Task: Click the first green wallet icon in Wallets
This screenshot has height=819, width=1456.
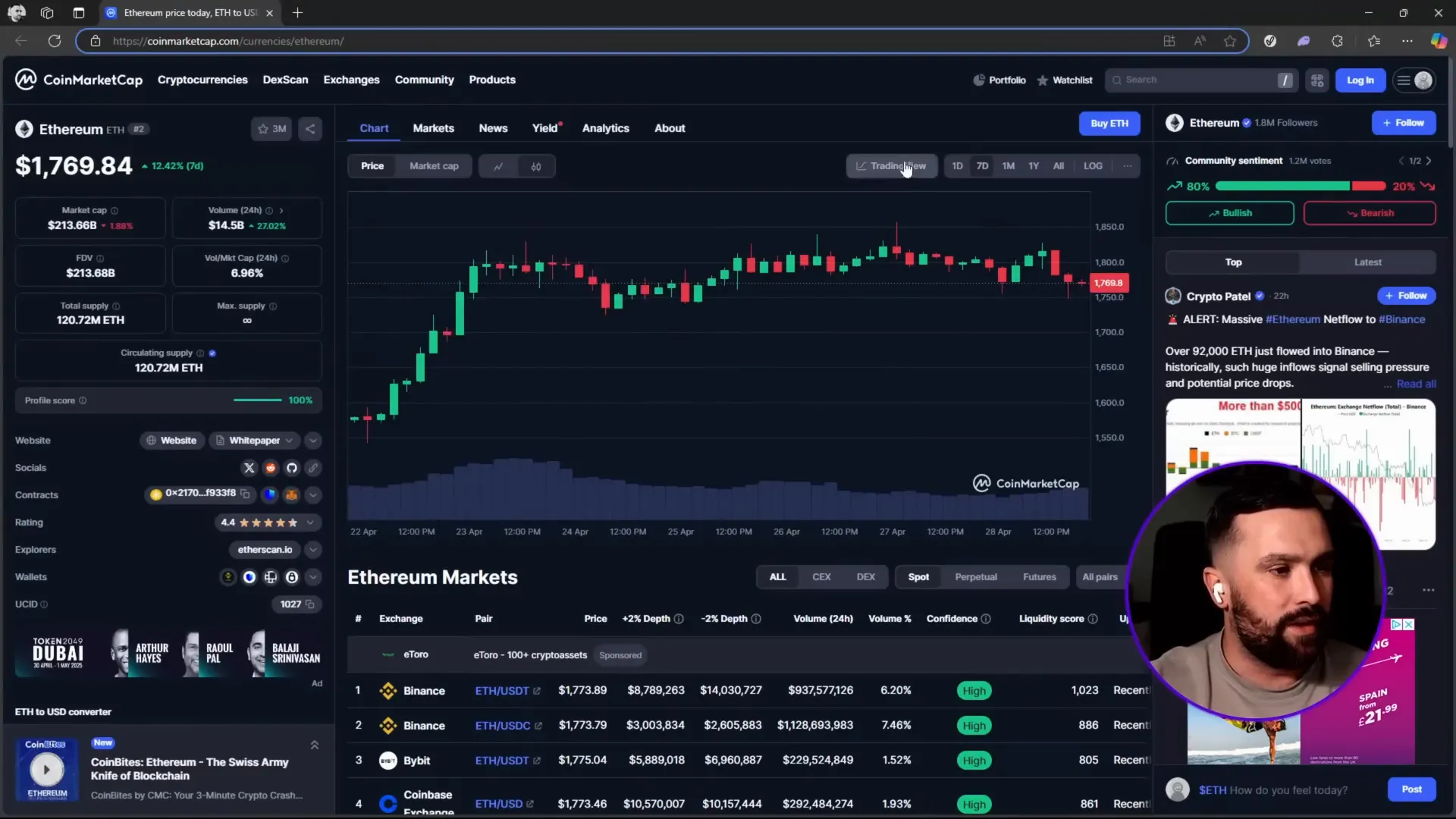Action: [227, 577]
